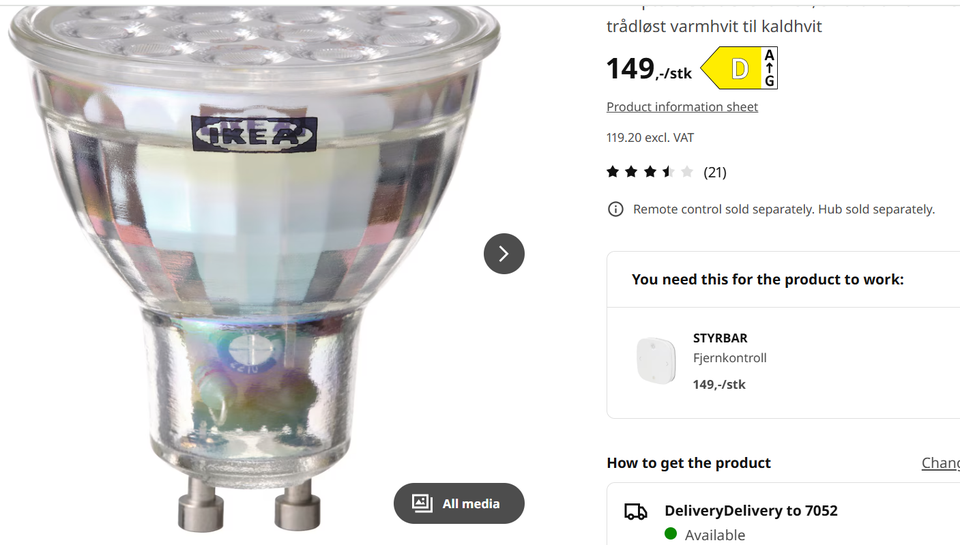Click the next image arrow button
This screenshot has width=960, height=545.
504,254
